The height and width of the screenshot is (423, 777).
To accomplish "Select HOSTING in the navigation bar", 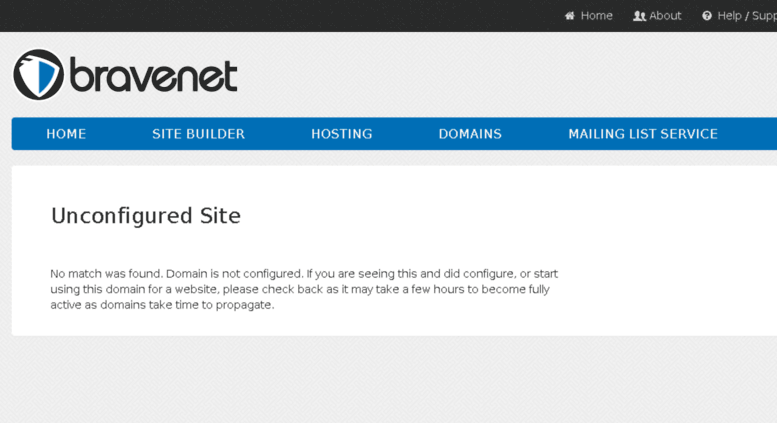I will pyautogui.click(x=341, y=134).
